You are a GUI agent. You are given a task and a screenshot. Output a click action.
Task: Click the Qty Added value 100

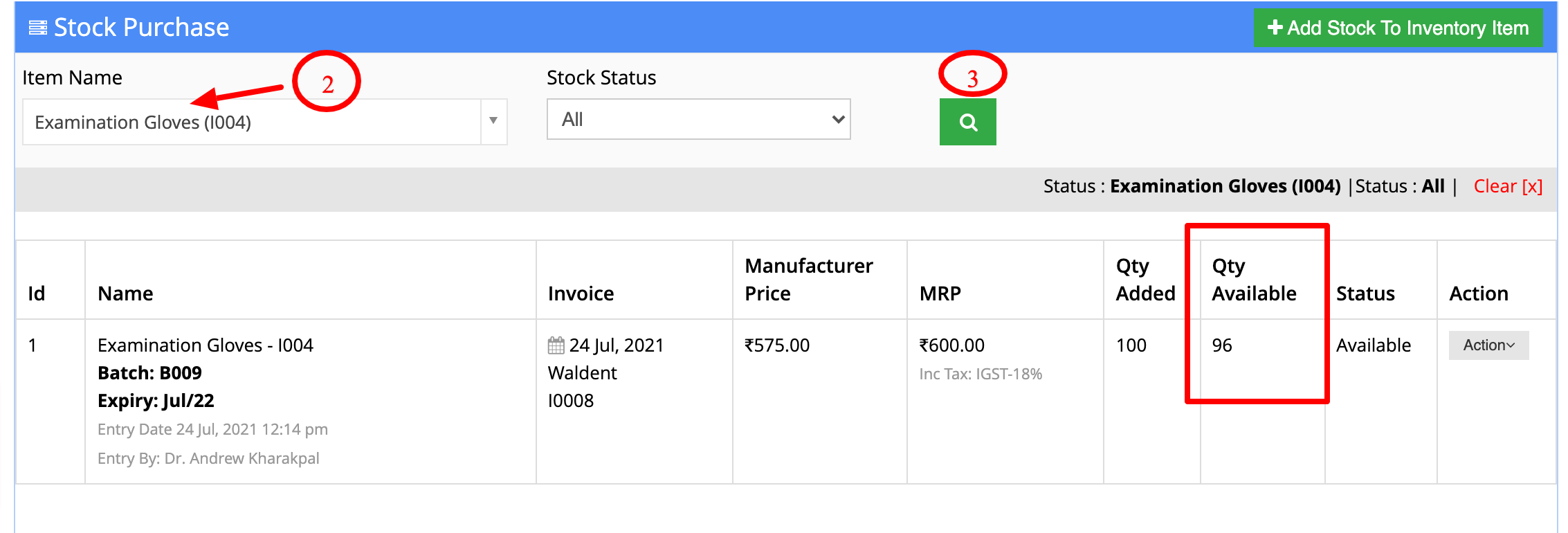coord(1131,345)
